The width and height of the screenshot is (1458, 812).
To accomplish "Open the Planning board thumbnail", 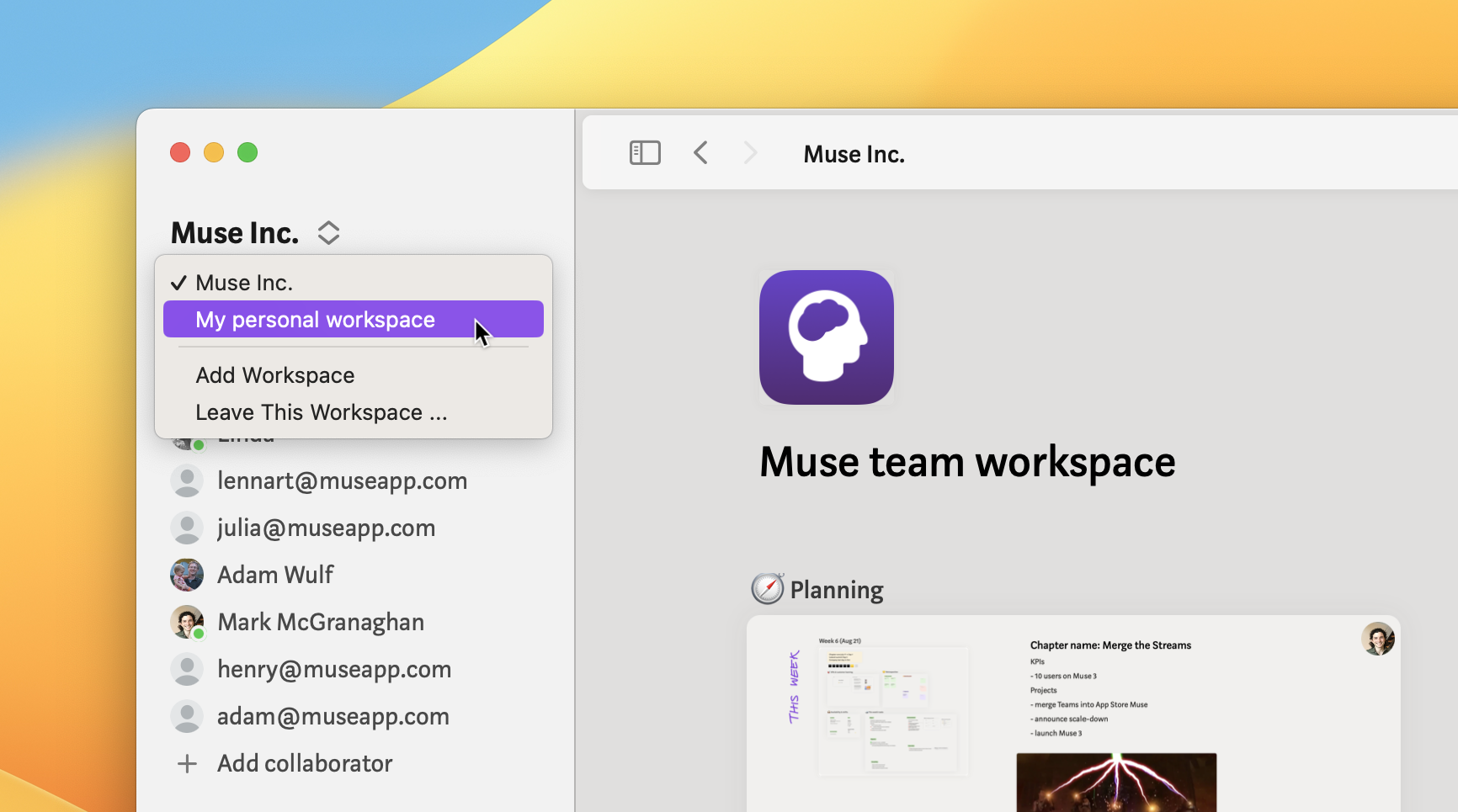I will [1073, 714].
